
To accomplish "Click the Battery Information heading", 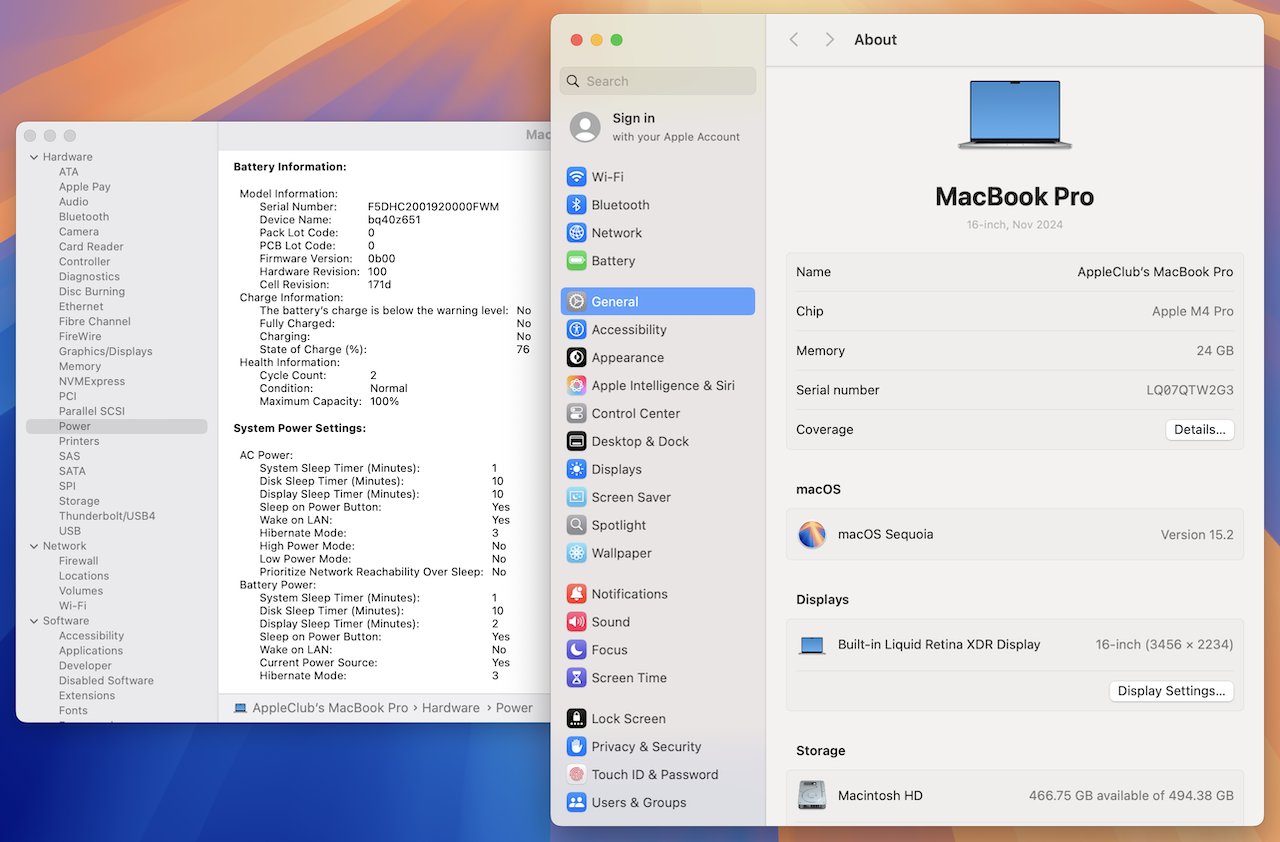I will tap(290, 167).
